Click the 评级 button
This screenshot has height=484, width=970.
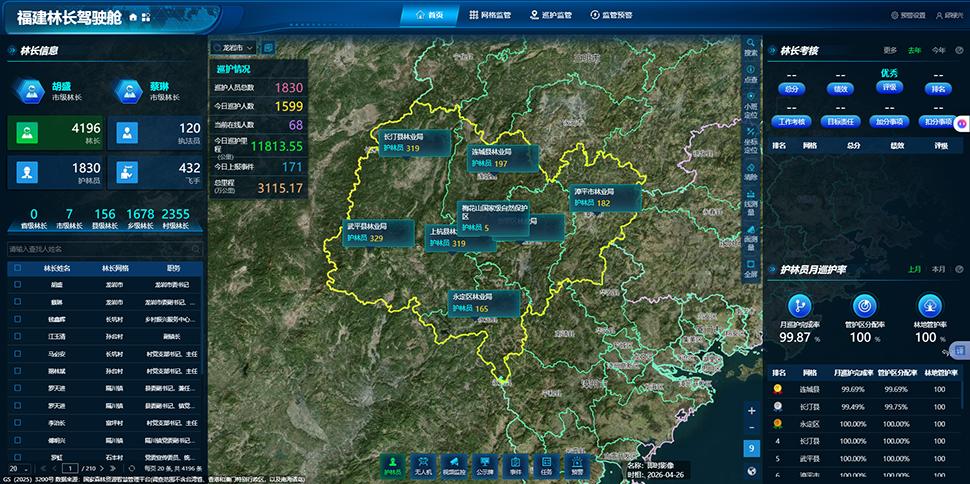tap(889, 87)
